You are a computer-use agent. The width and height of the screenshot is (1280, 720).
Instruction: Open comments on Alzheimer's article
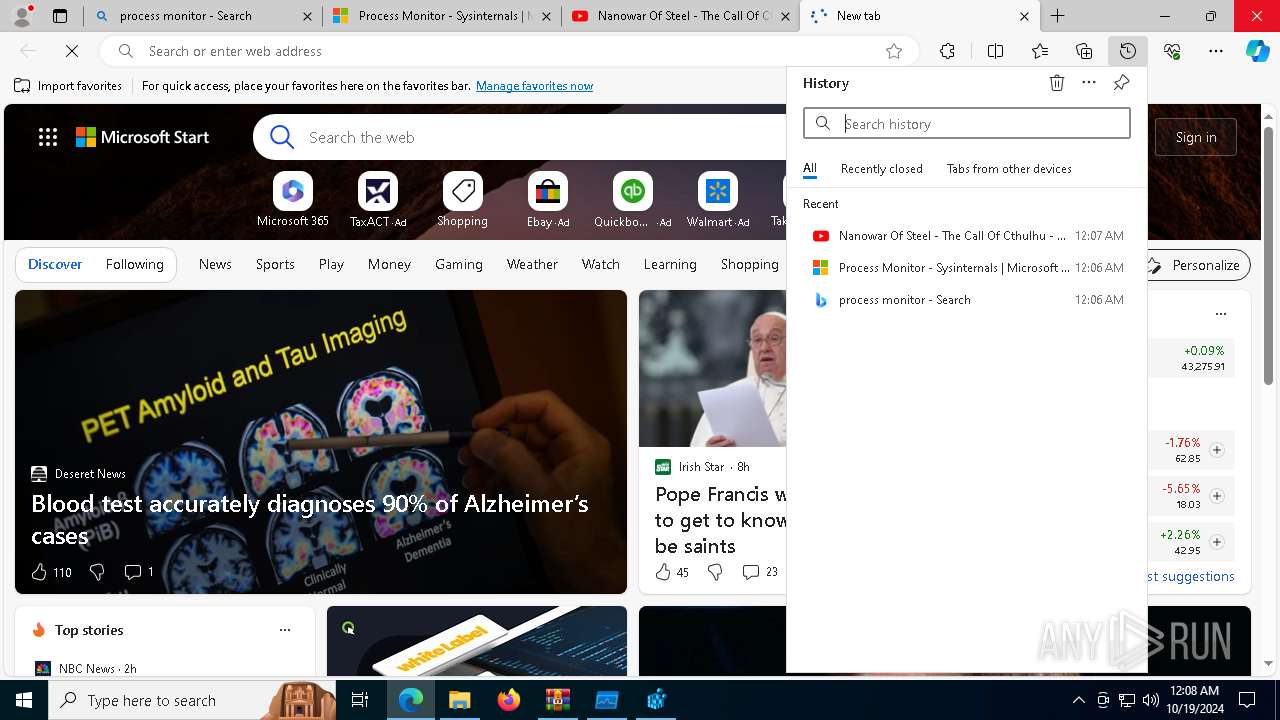pyautogui.click(x=139, y=572)
